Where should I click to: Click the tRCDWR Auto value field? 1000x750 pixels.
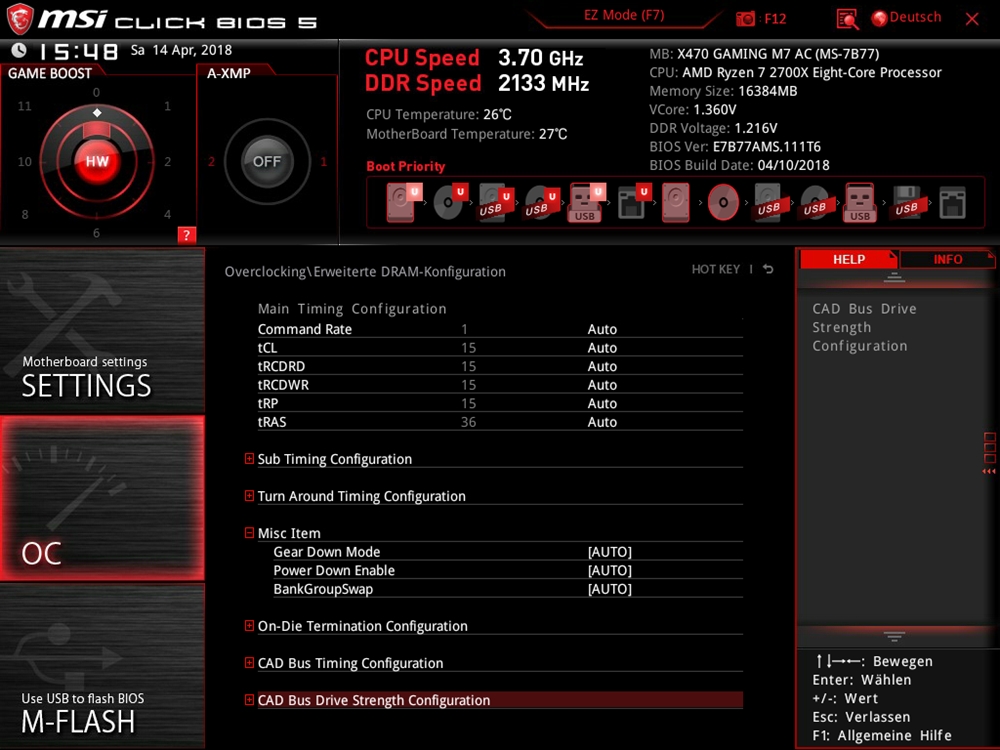tap(602, 385)
